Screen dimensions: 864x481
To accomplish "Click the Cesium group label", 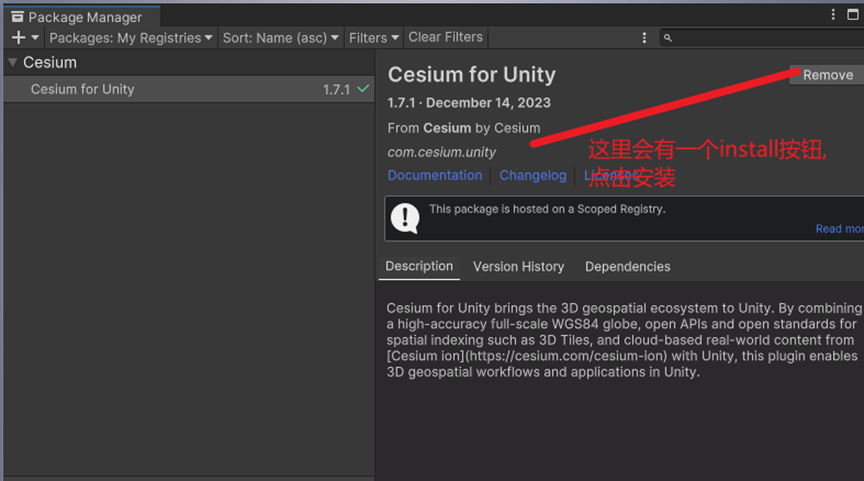I will click(x=50, y=62).
